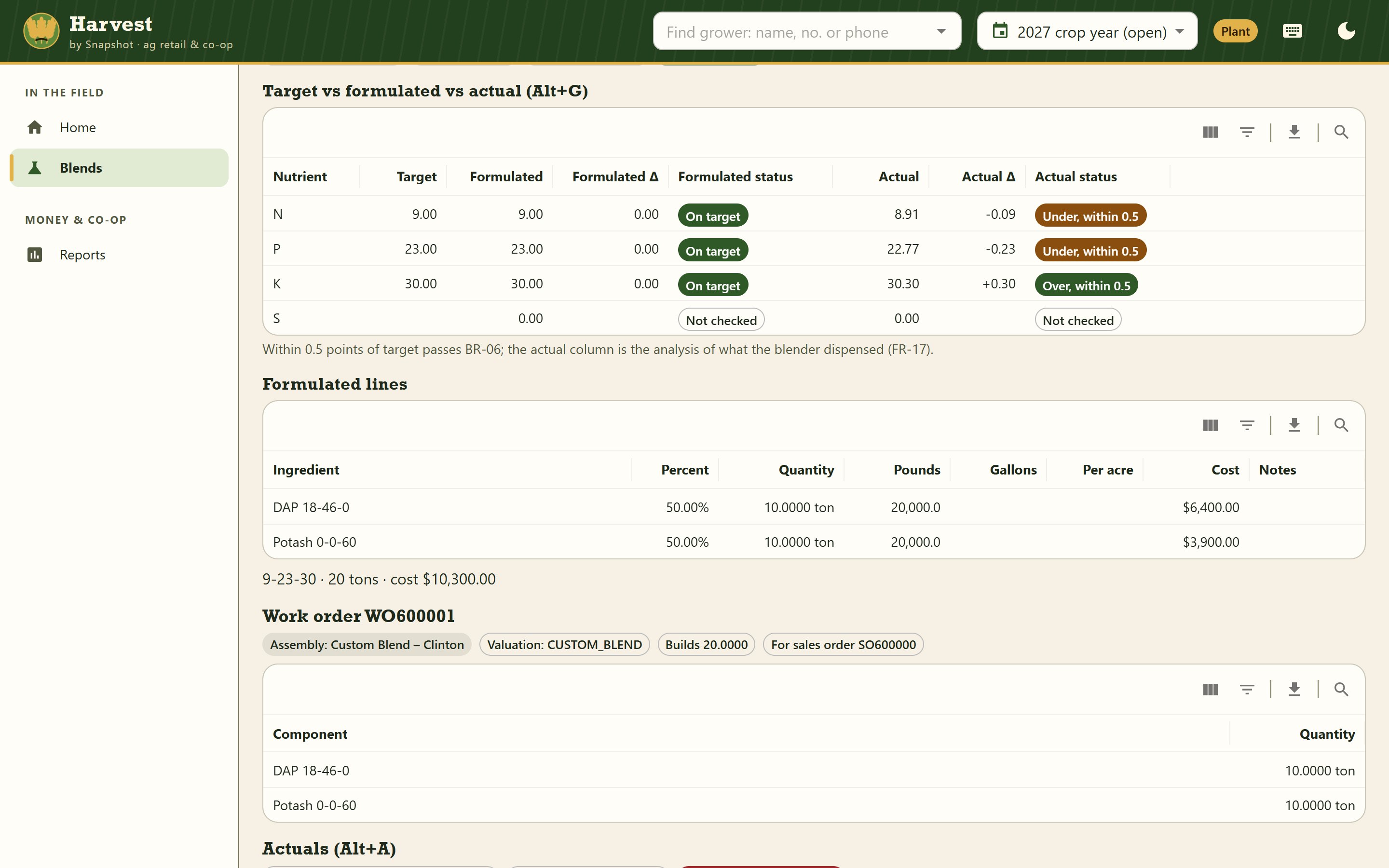Download Target vs formulated table data

(1294, 133)
